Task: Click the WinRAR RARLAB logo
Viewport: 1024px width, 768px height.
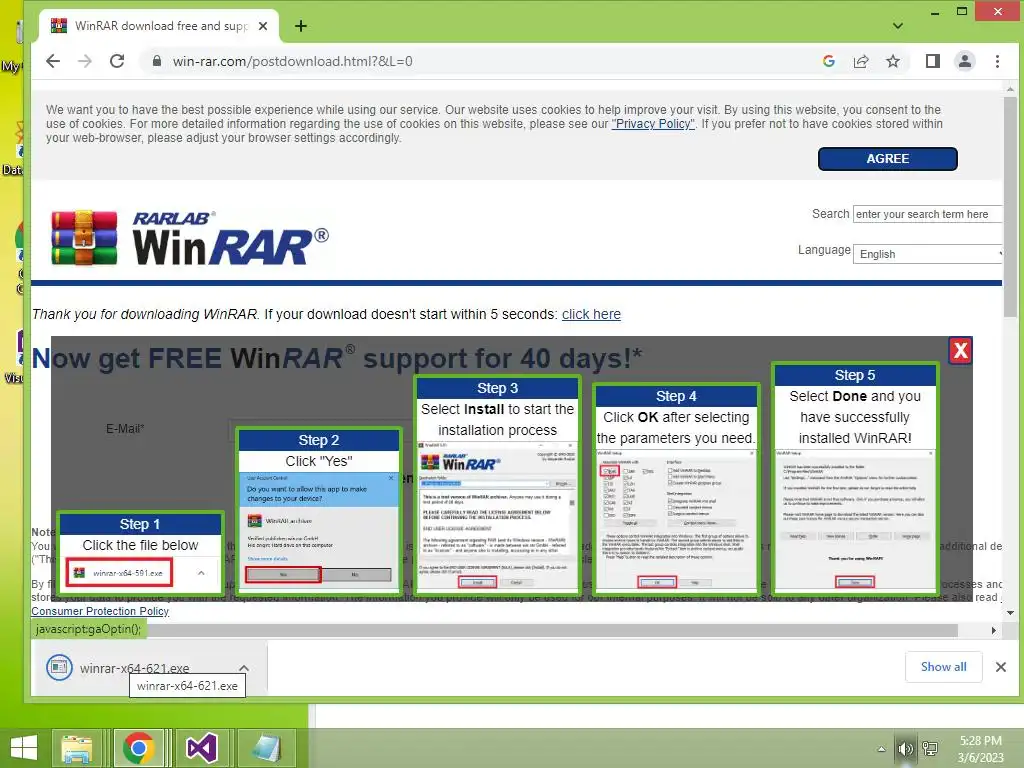Action: tap(189, 238)
